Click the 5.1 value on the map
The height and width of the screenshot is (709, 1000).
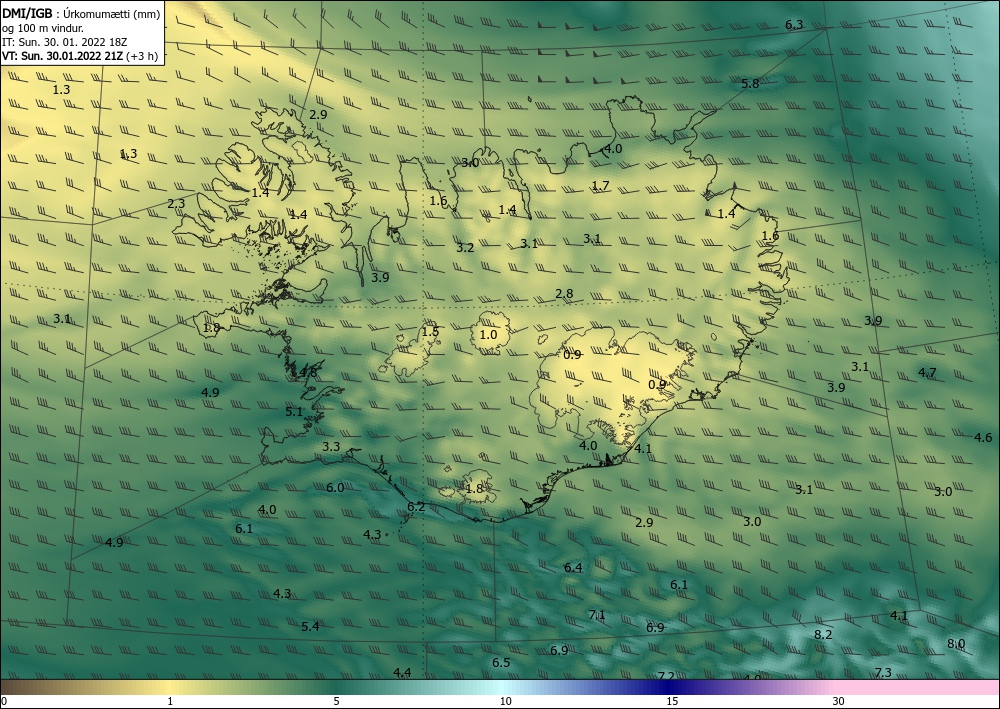pyautogui.click(x=294, y=412)
